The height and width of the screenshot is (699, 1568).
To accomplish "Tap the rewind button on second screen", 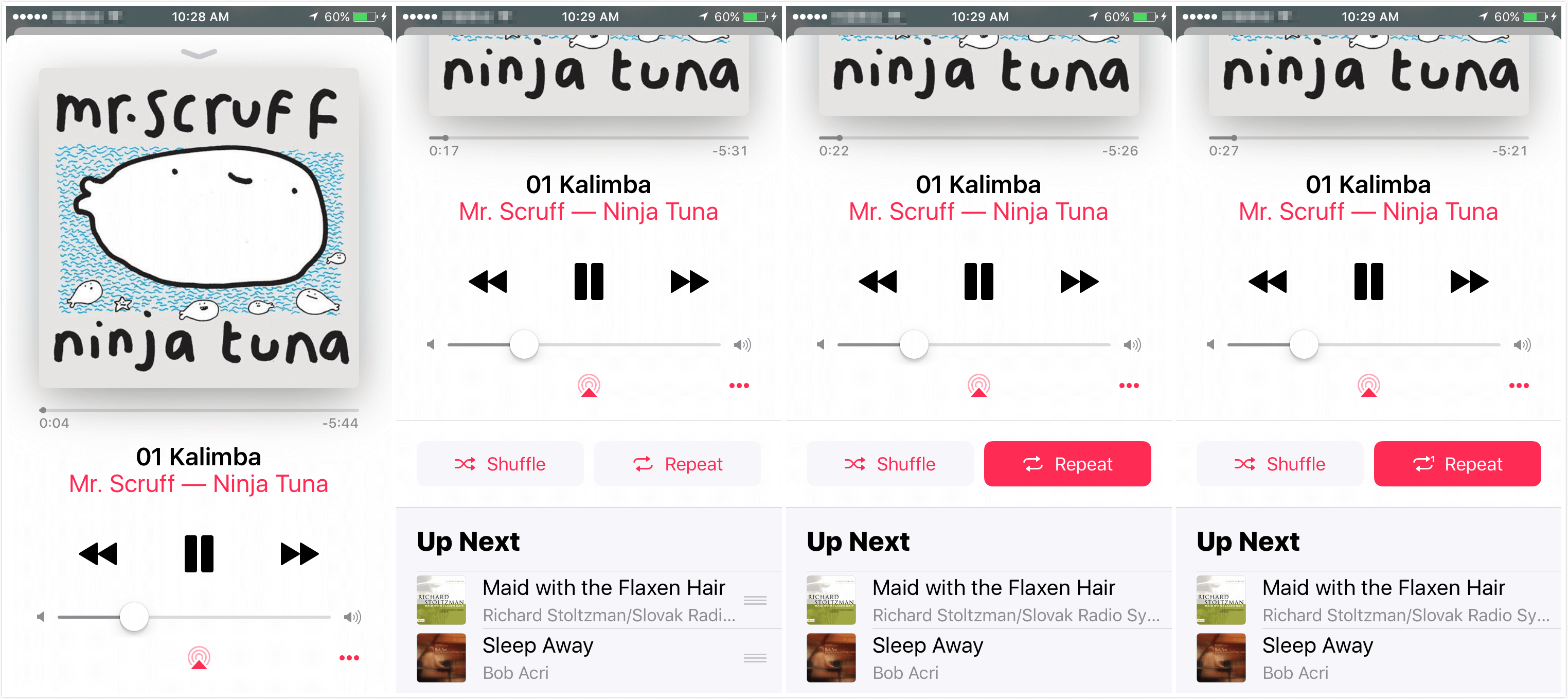I will [489, 282].
